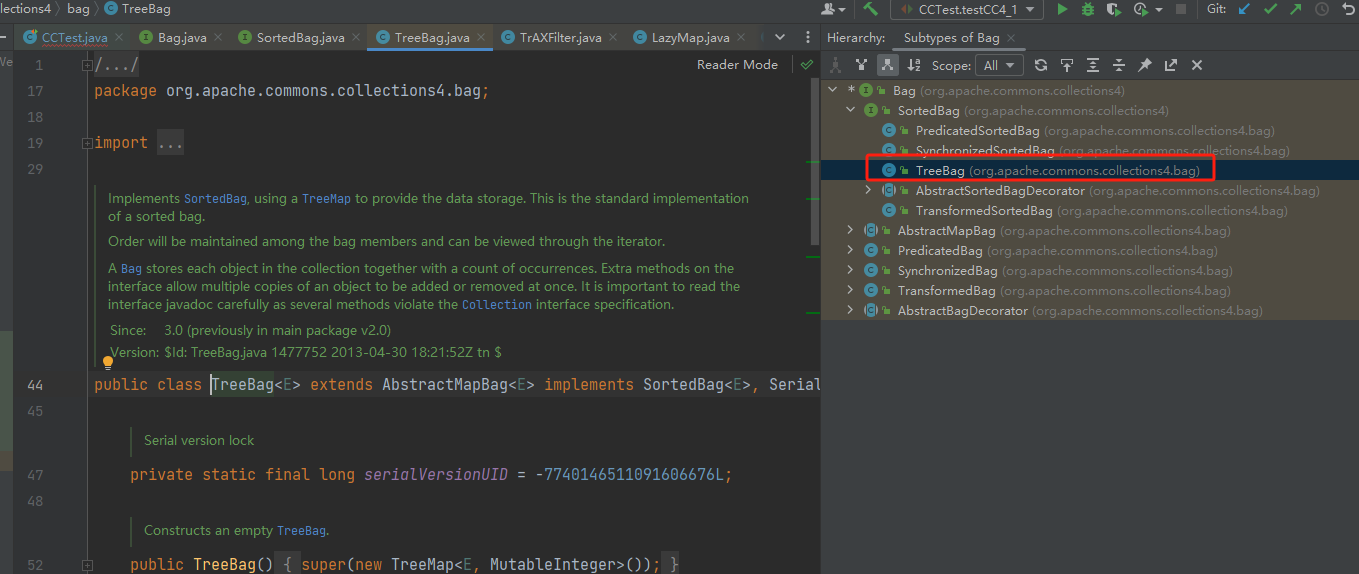Open the Scope All dropdown

1000,65
